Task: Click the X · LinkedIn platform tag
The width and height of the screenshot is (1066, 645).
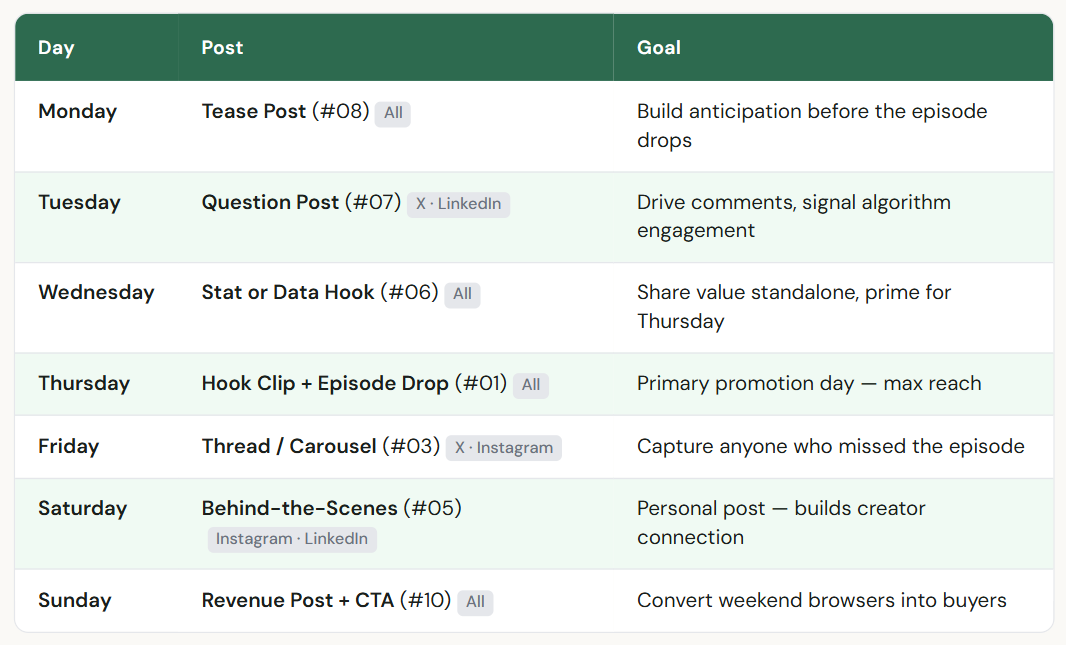Action: (458, 204)
